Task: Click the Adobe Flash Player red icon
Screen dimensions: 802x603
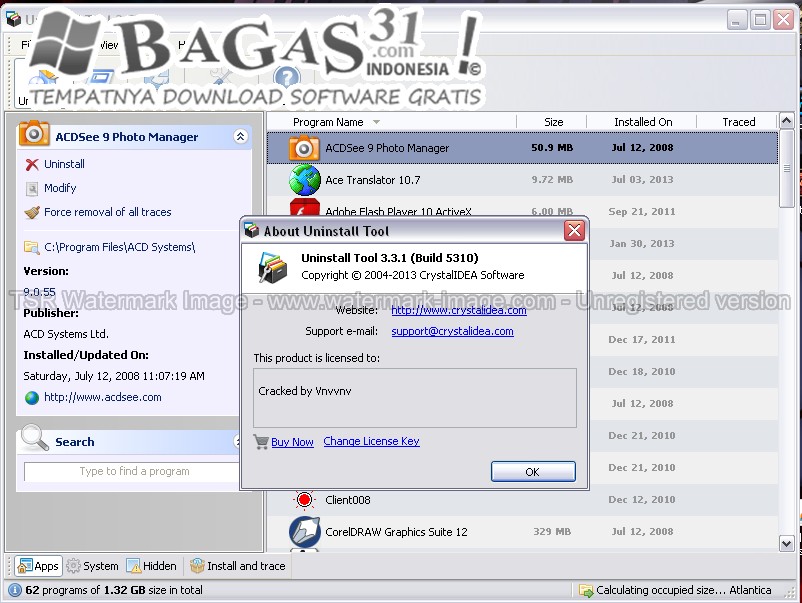Action: tap(304, 207)
